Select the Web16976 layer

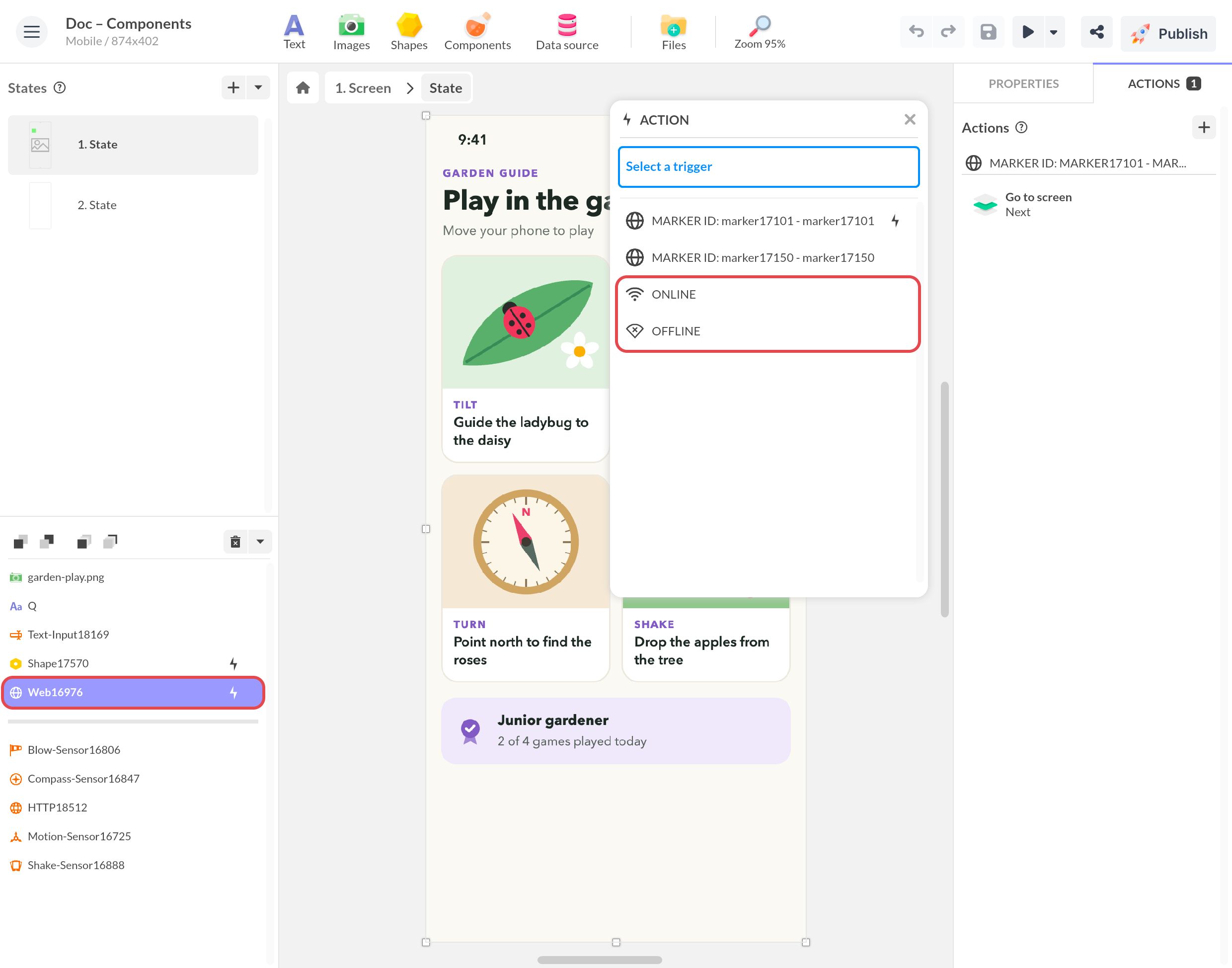click(133, 692)
